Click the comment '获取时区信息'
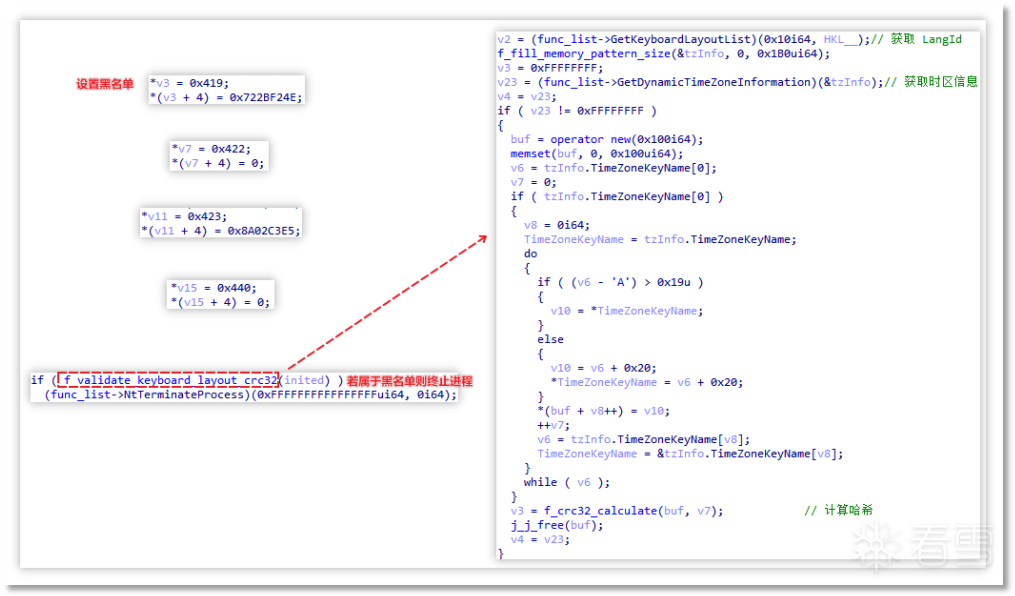The width and height of the screenshot is (1015, 596). (x=941, y=82)
